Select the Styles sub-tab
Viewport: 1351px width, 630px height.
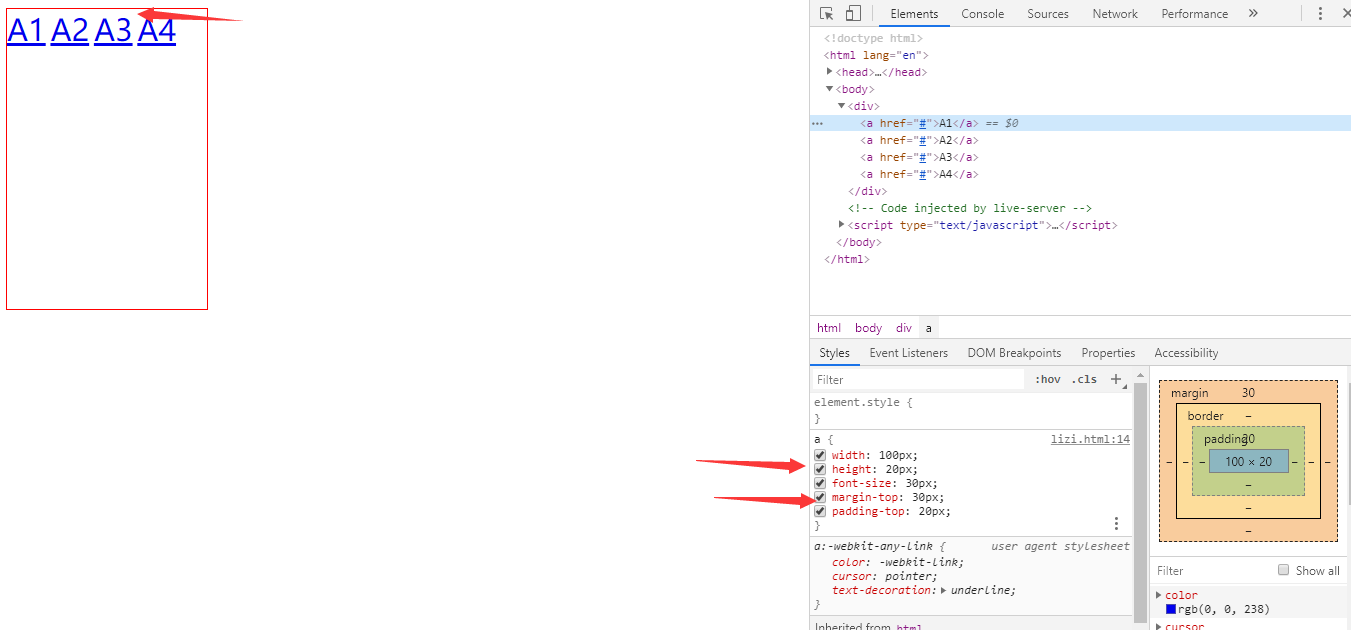(834, 353)
